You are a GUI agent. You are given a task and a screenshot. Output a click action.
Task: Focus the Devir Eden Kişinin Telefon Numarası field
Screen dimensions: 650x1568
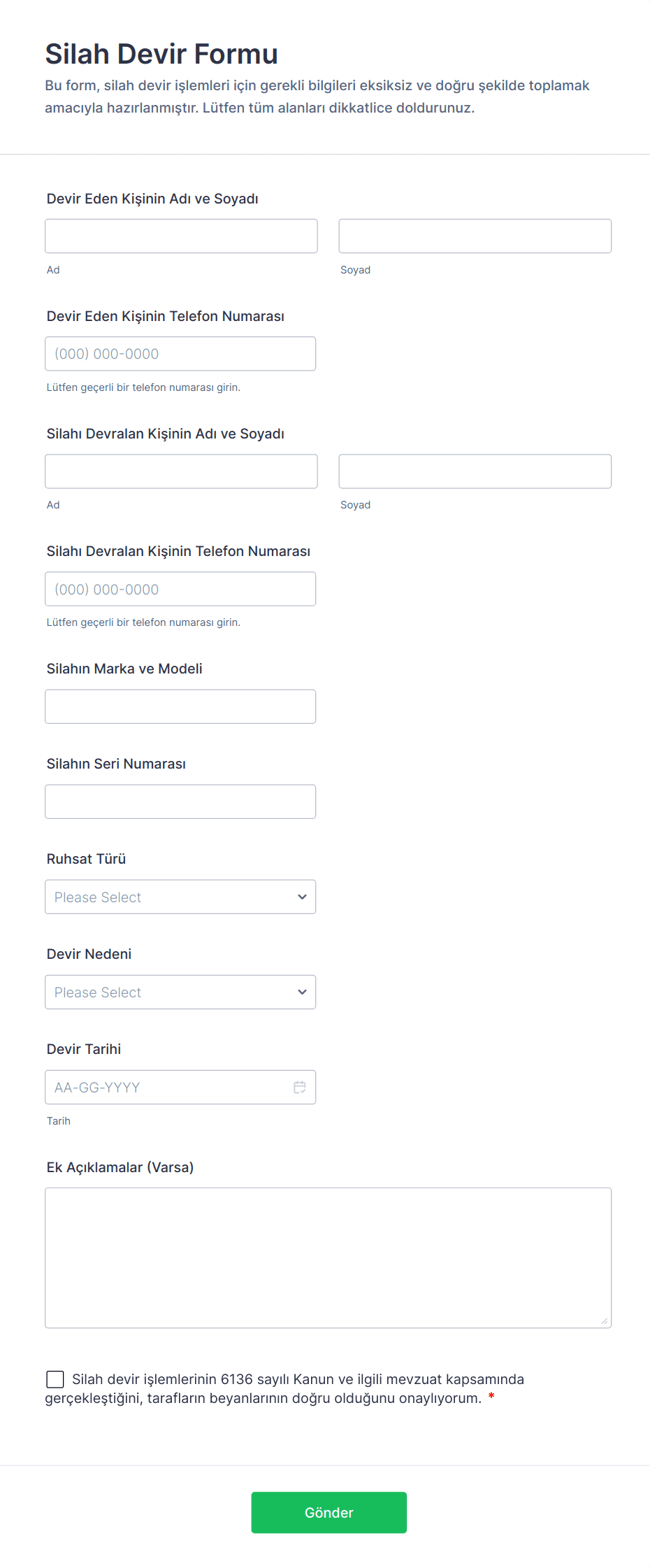(x=180, y=354)
